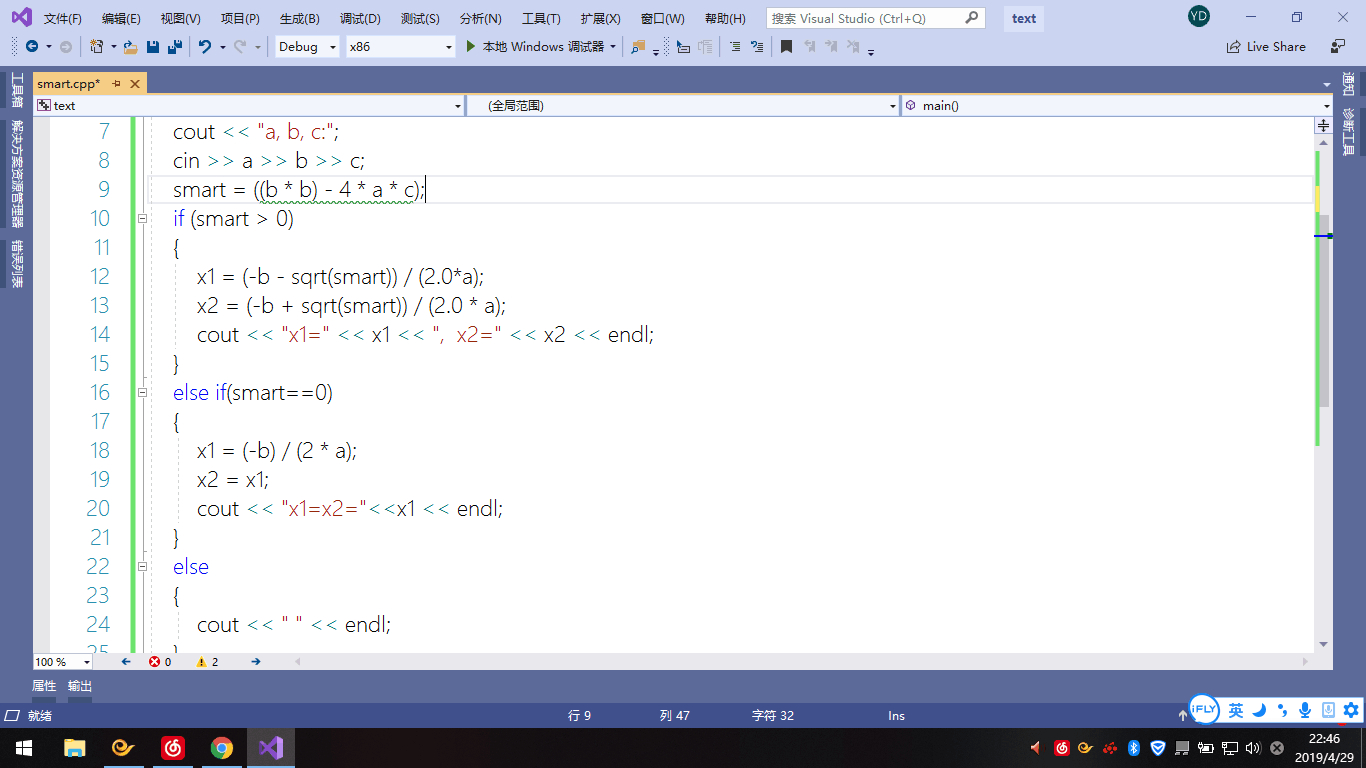This screenshot has height=768, width=1366.
Task: Click the vertical scrollbar thumb
Action: (1324, 310)
